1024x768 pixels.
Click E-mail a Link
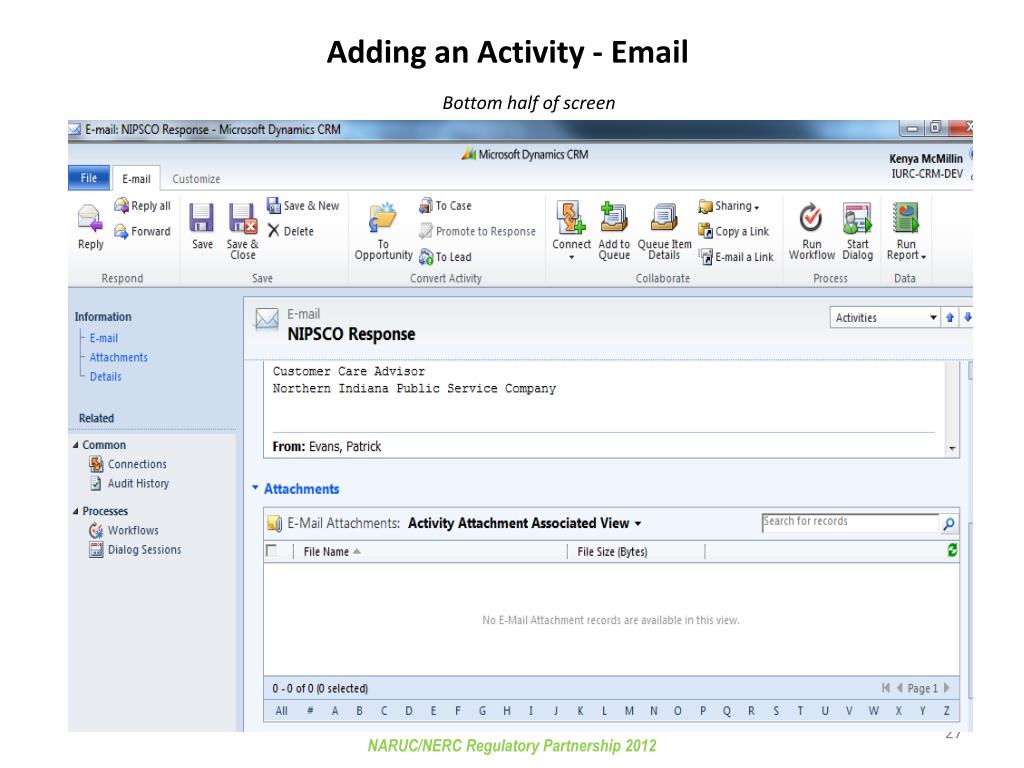pos(736,257)
